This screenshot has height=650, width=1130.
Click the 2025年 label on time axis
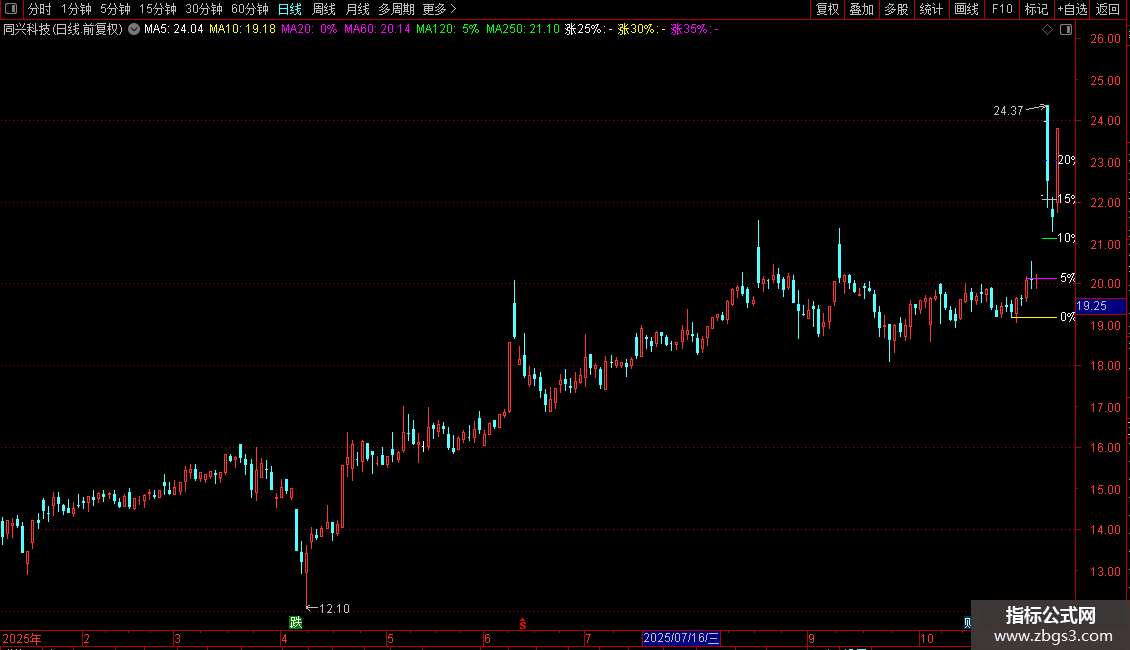22,638
